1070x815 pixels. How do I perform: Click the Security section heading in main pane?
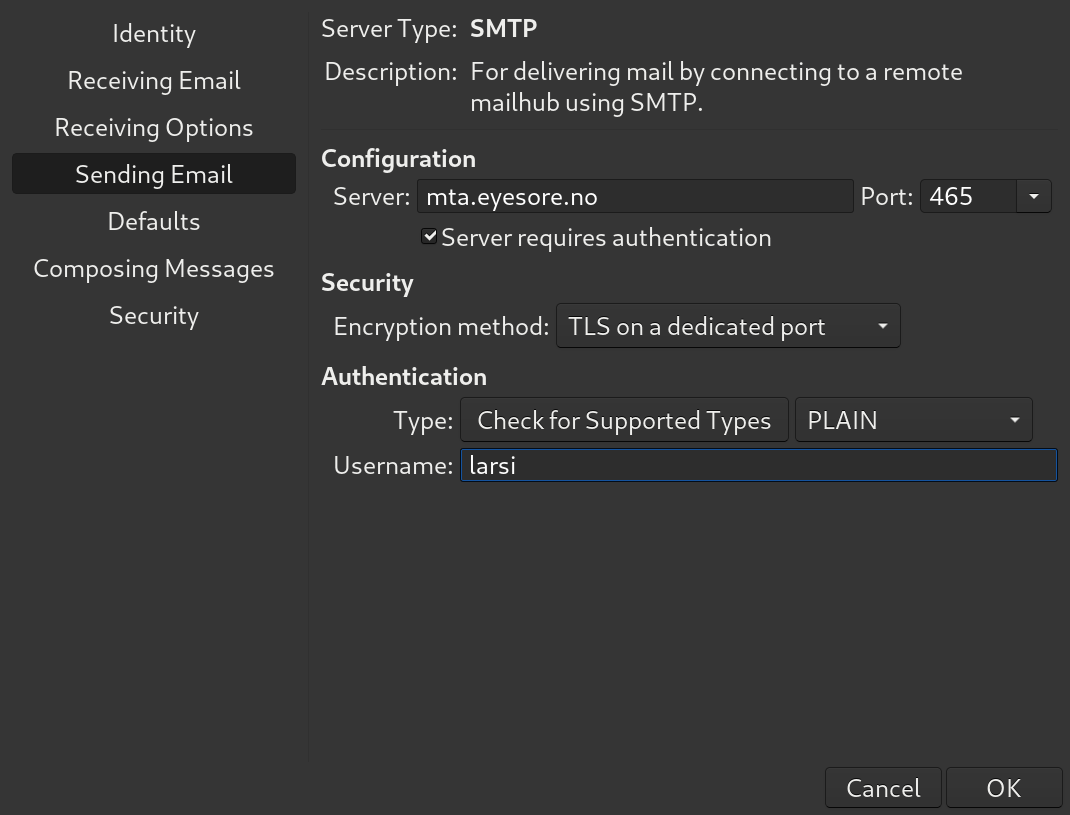pyautogui.click(x=367, y=283)
